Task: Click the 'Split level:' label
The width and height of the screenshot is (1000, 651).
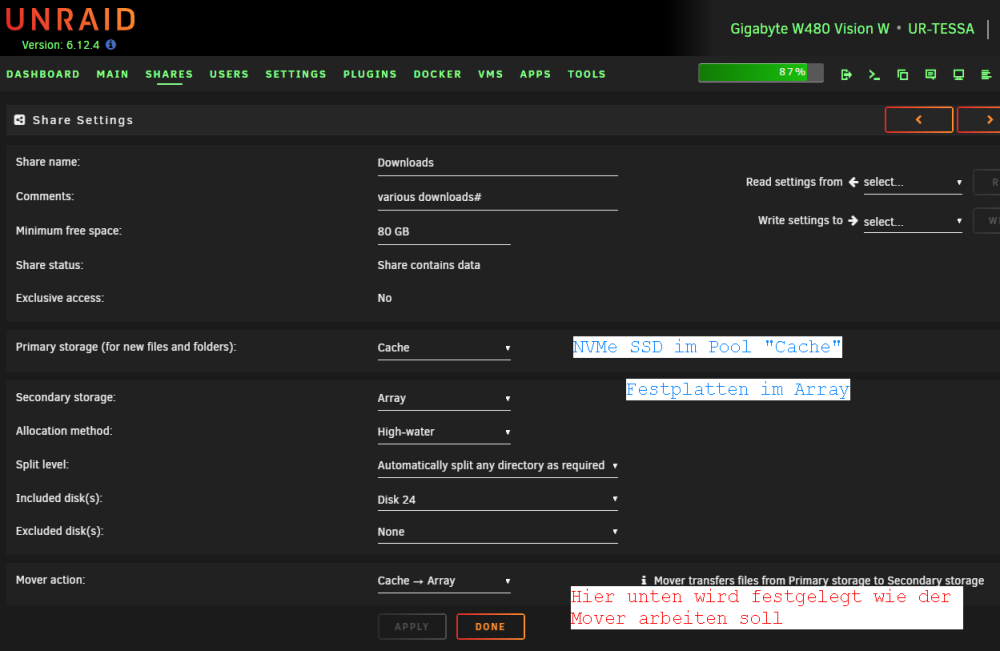Action: (x=42, y=465)
